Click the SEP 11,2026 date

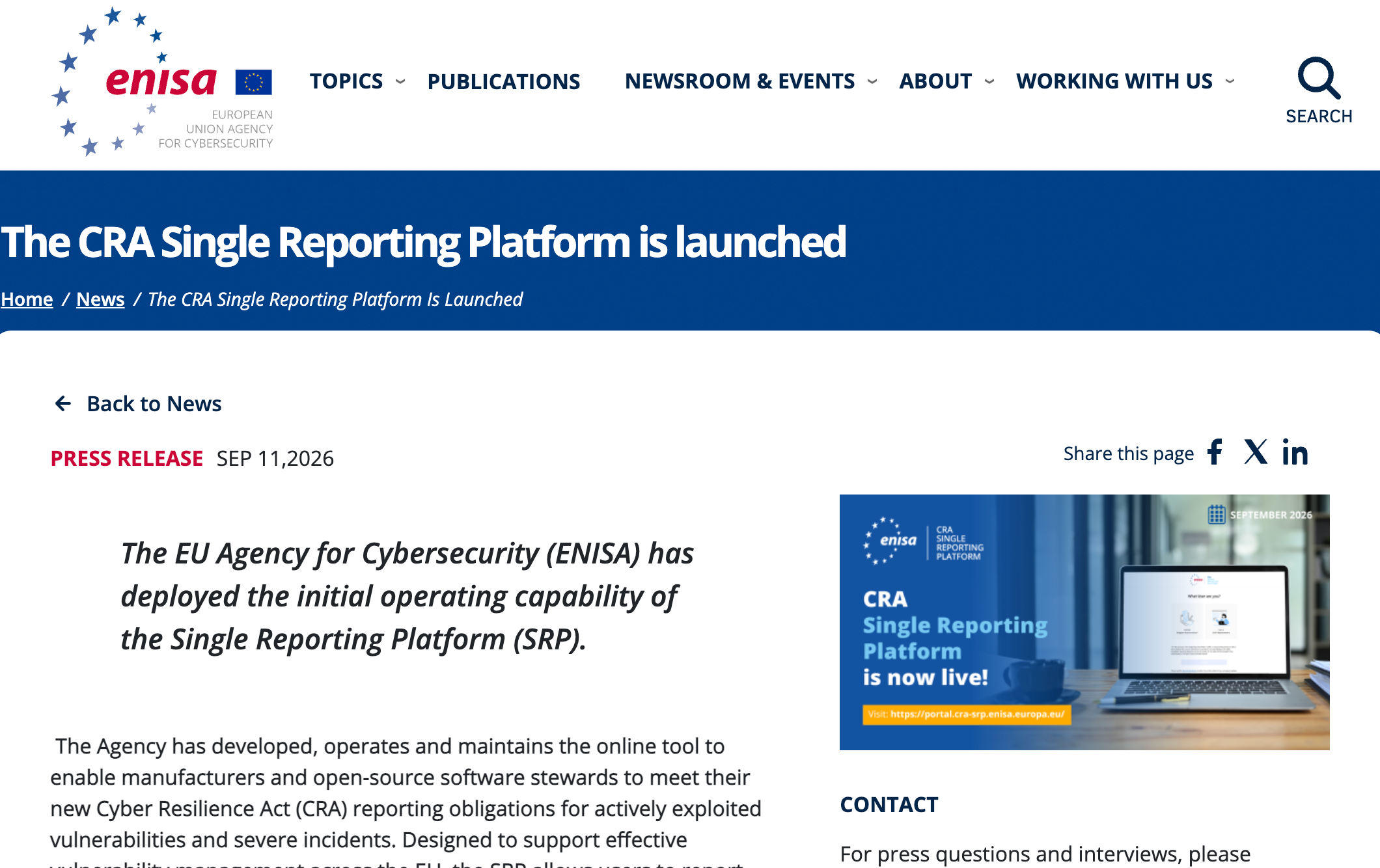(x=275, y=459)
